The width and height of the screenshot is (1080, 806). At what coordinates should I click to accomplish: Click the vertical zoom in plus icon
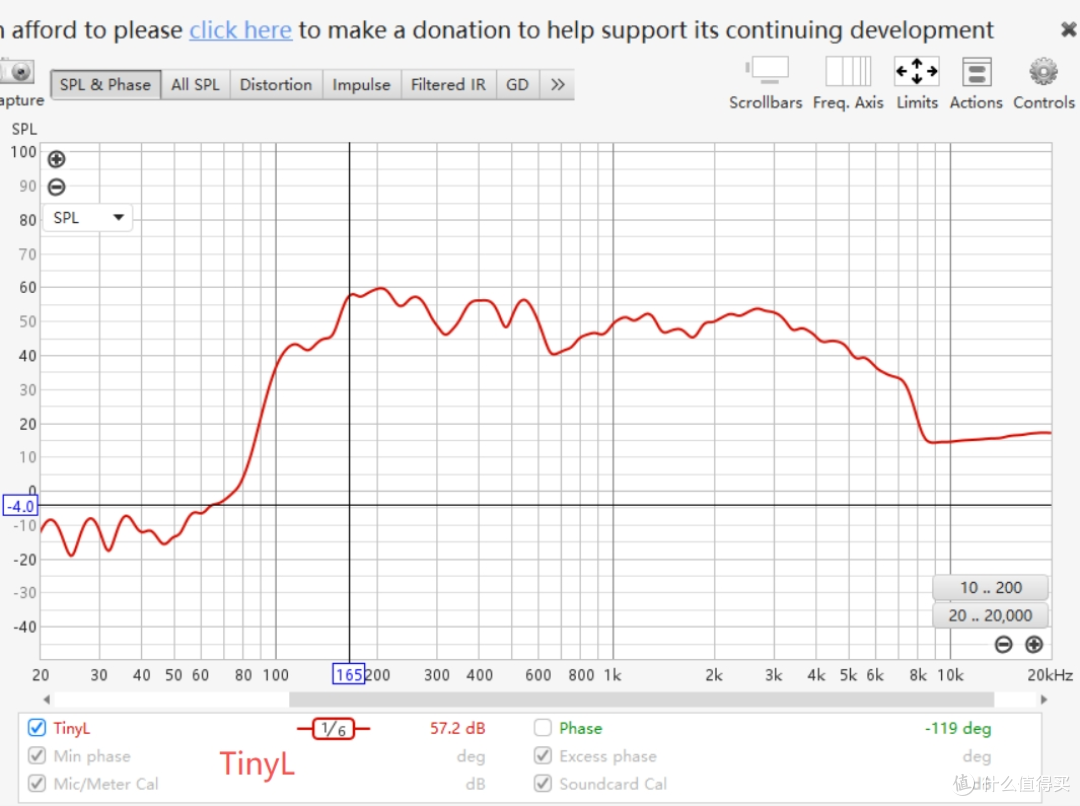56,159
